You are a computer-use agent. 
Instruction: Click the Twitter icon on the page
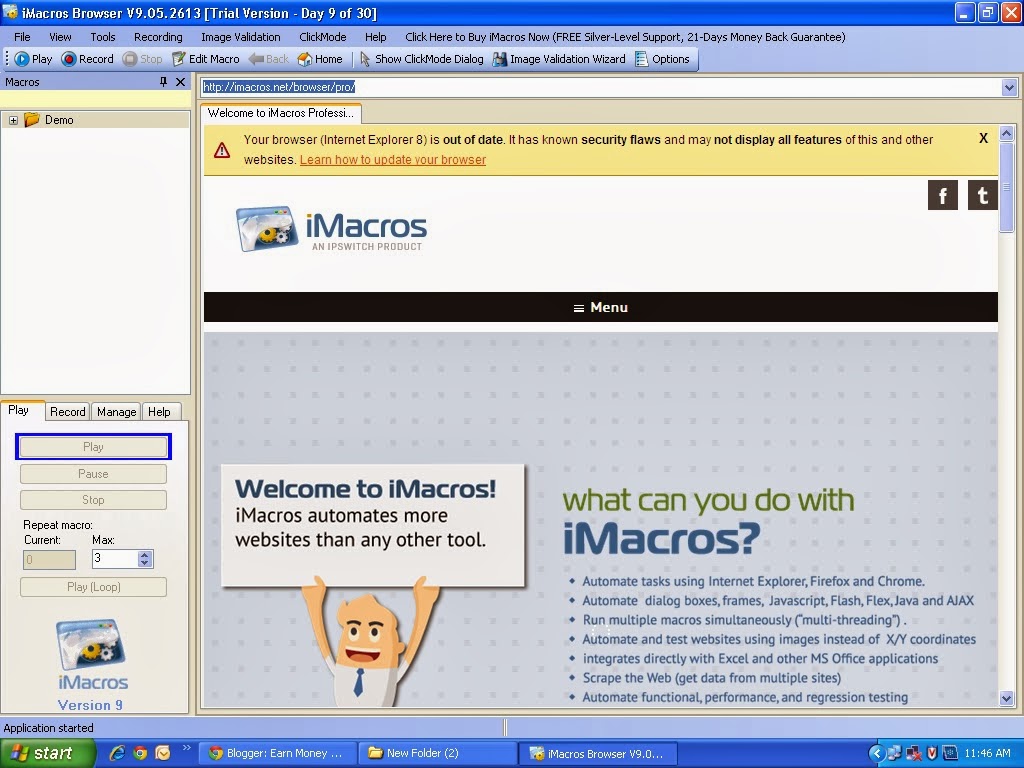point(982,195)
